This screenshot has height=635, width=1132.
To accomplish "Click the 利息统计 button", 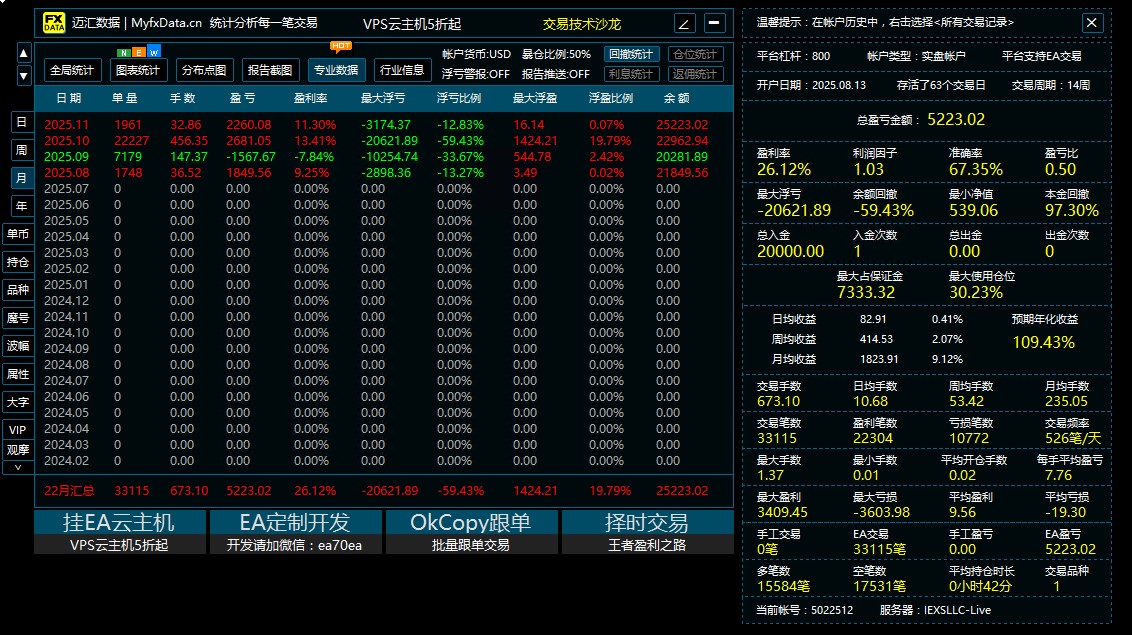I will (x=630, y=74).
